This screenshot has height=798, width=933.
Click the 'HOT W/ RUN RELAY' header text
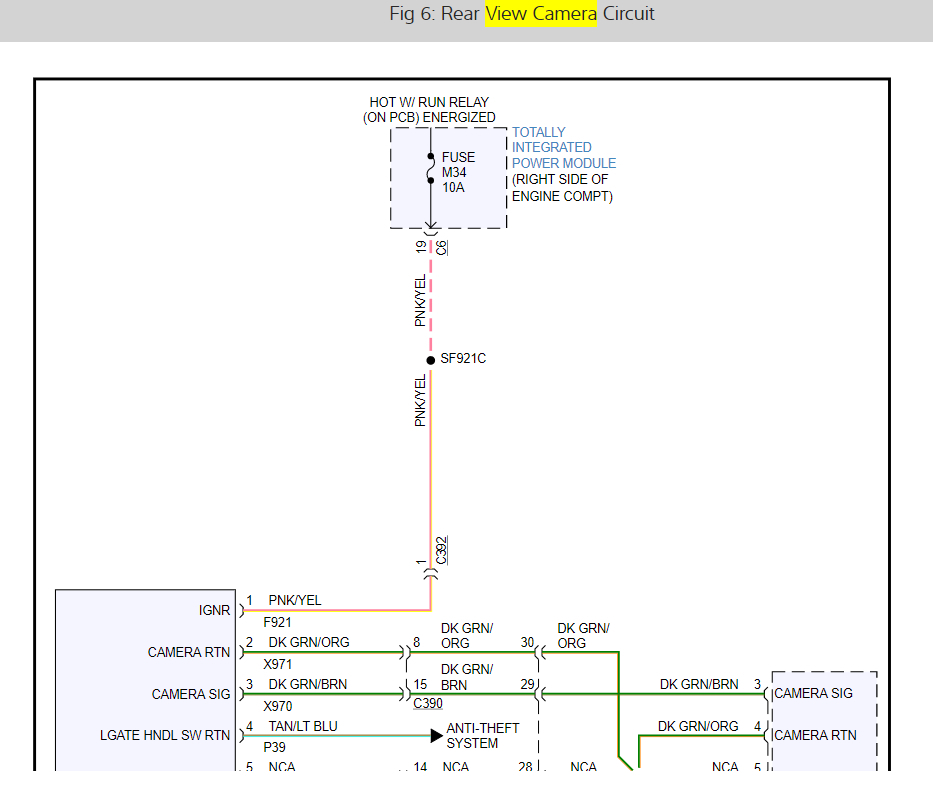pyautogui.click(x=429, y=102)
